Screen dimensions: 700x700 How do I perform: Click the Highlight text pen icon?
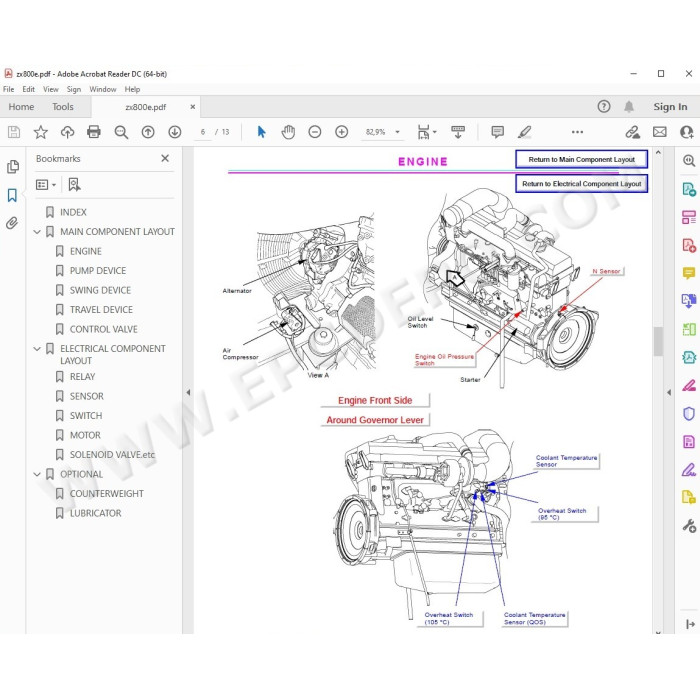coord(525,132)
